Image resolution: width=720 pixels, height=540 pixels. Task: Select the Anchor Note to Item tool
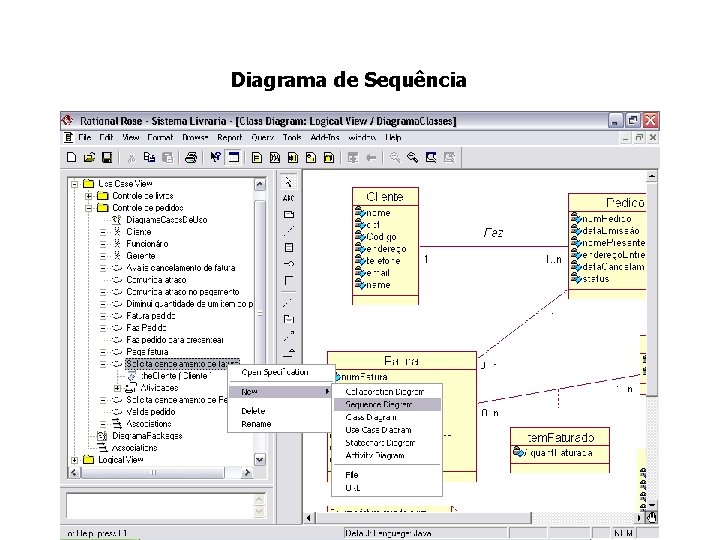tap(288, 231)
